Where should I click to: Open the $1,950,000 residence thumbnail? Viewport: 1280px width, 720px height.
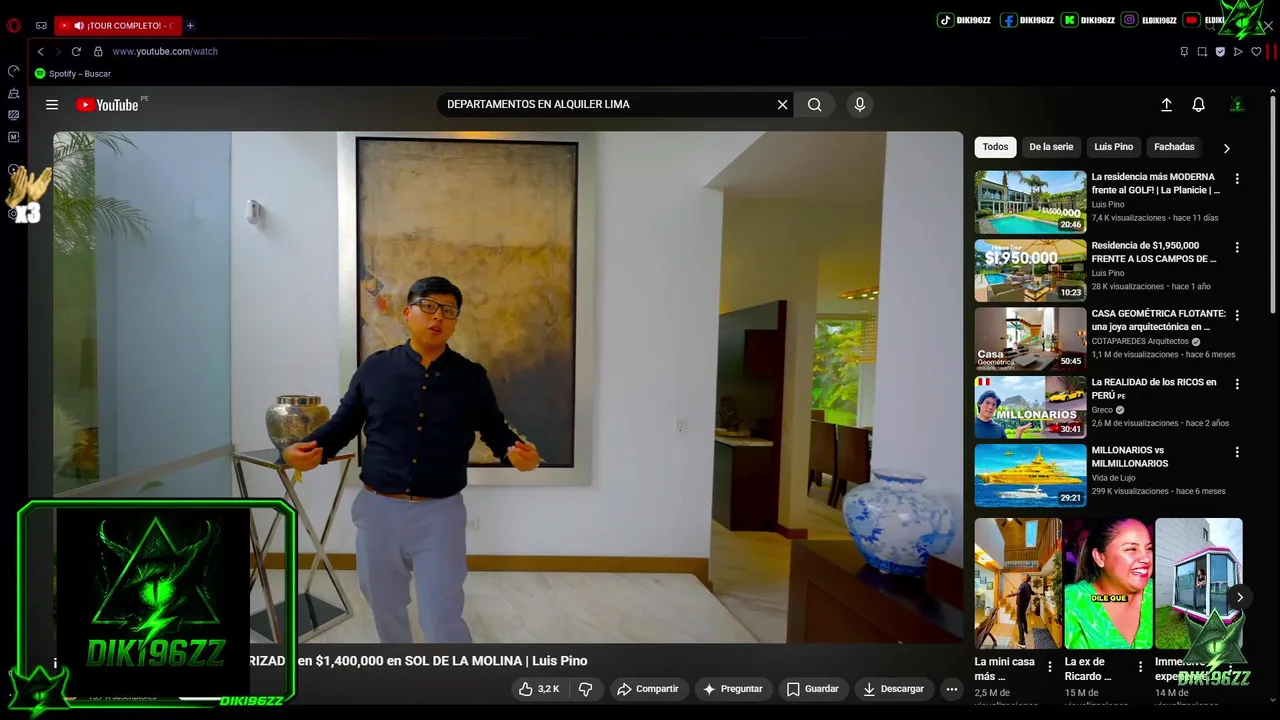[x=1030, y=270]
